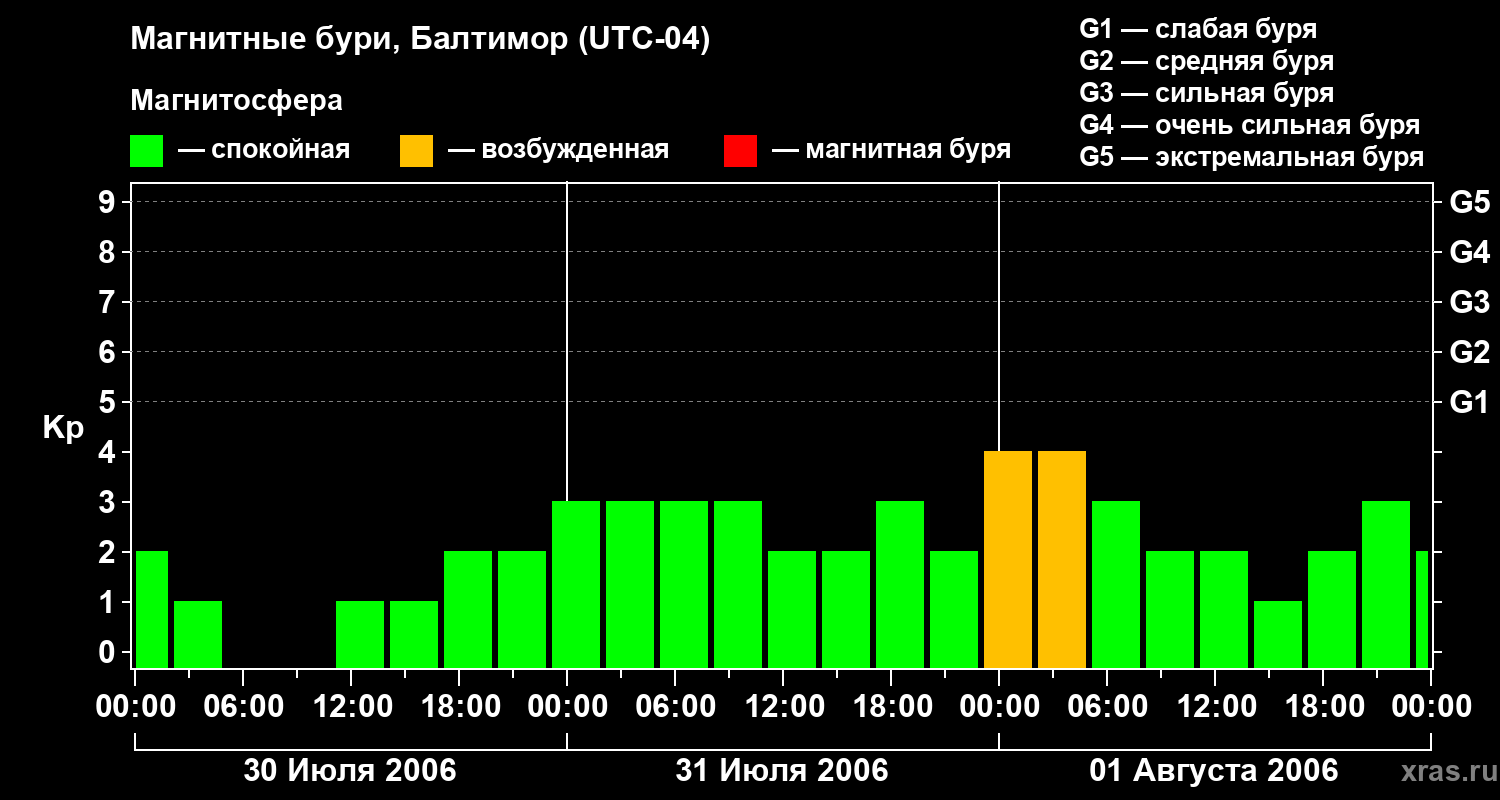Click the Kp 3 bar just after the orange bars
The width and height of the screenshot is (1500, 800).
(1116, 585)
